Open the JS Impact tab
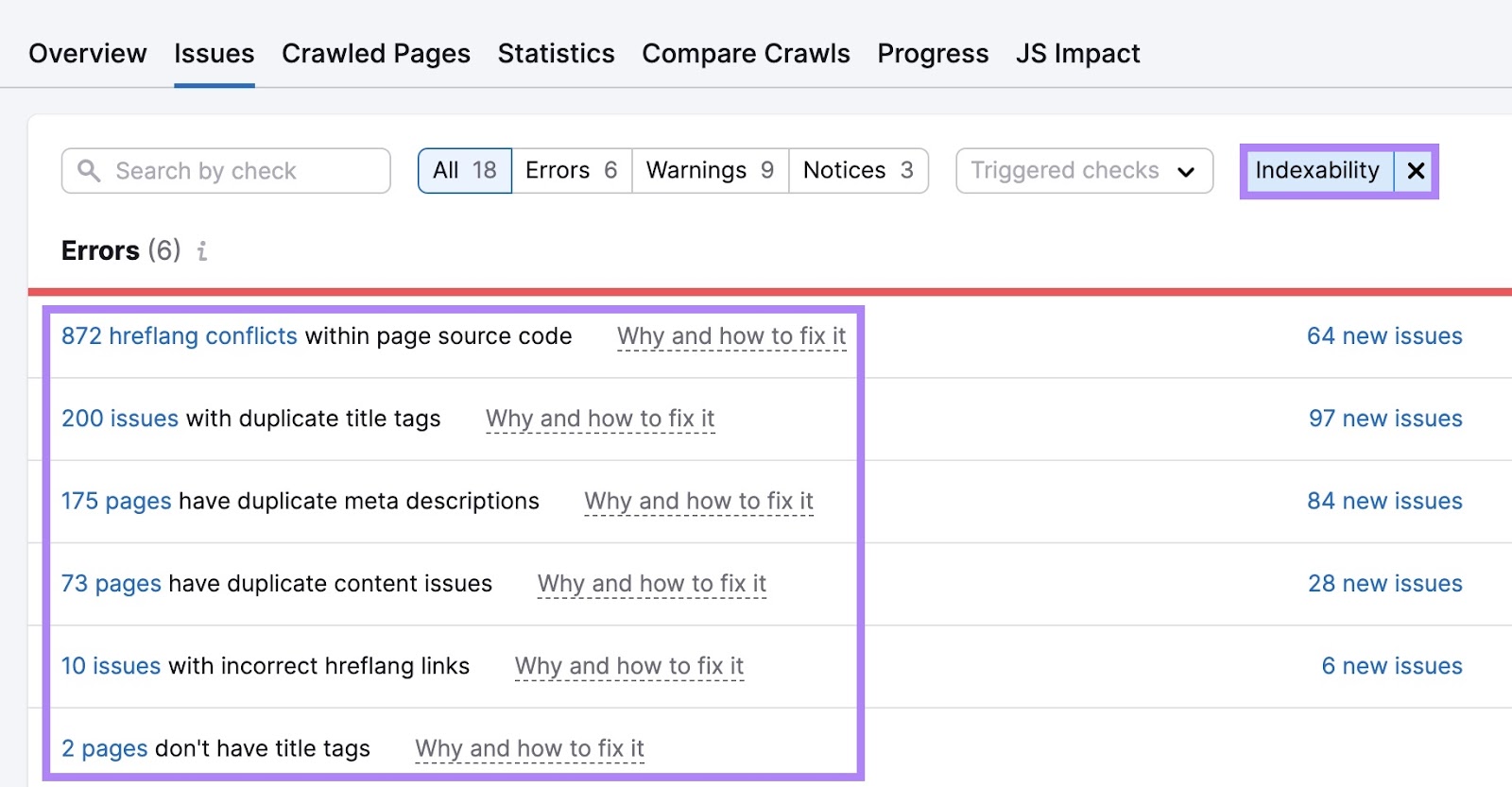The image size is (1512, 787). [x=1077, y=54]
